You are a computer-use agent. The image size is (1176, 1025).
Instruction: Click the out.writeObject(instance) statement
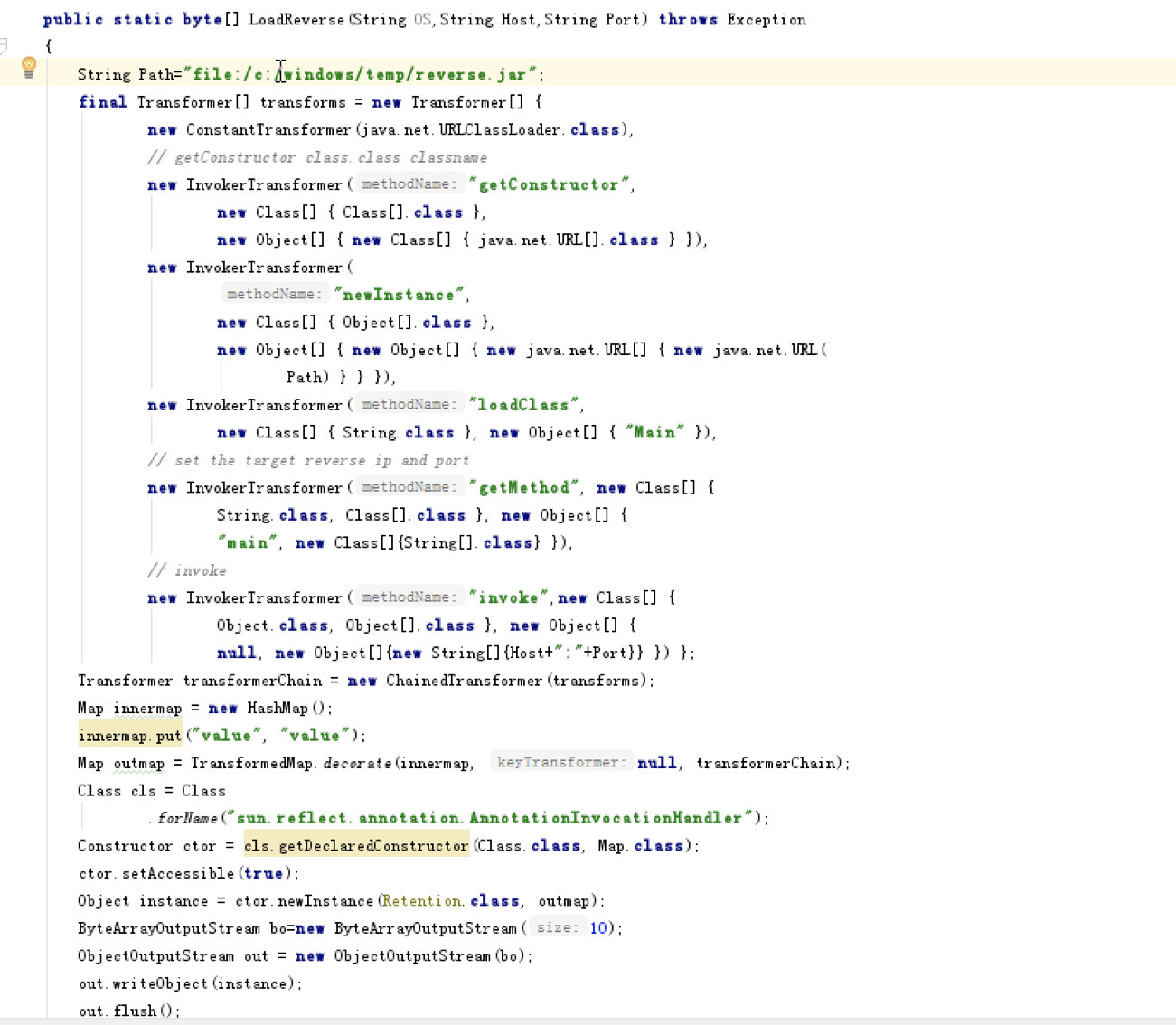point(190,983)
